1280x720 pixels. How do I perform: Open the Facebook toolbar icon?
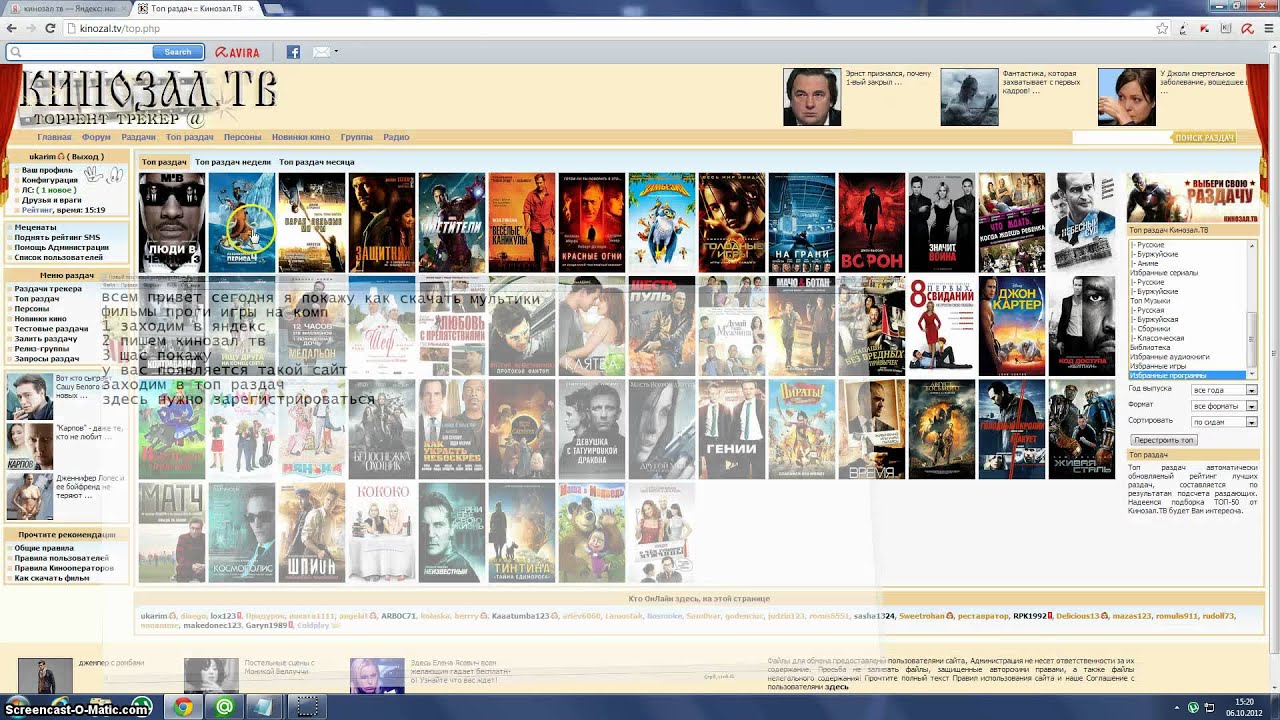coord(293,52)
